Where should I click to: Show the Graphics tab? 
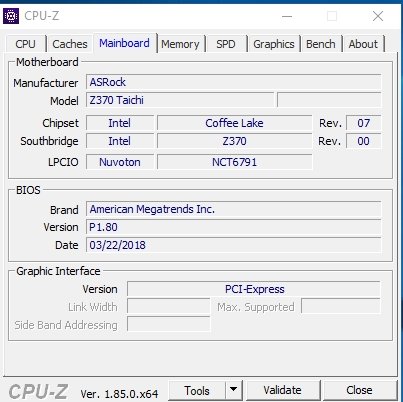274,44
